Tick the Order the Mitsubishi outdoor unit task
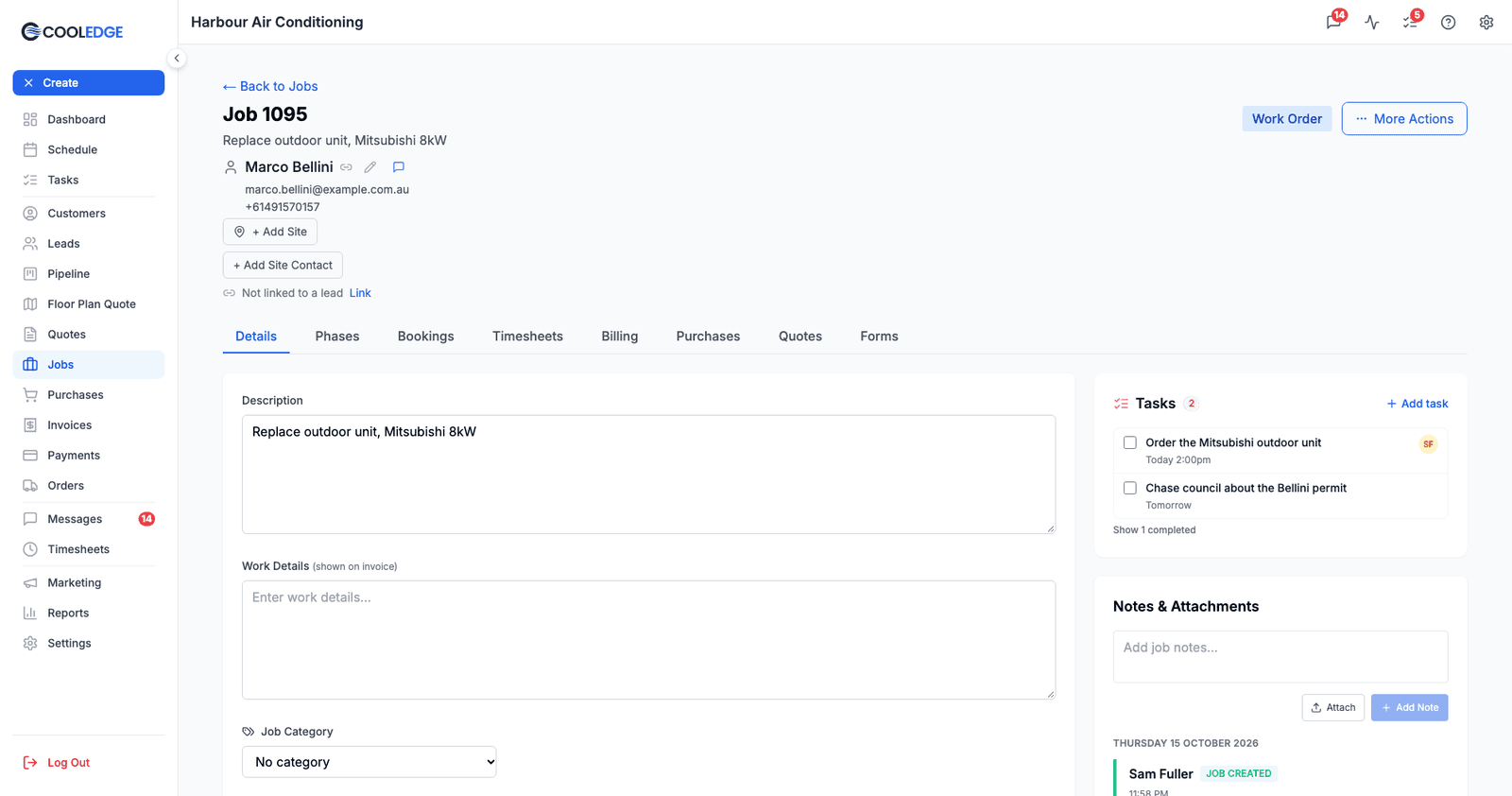The image size is (1512, 796). pos(1129,442)
